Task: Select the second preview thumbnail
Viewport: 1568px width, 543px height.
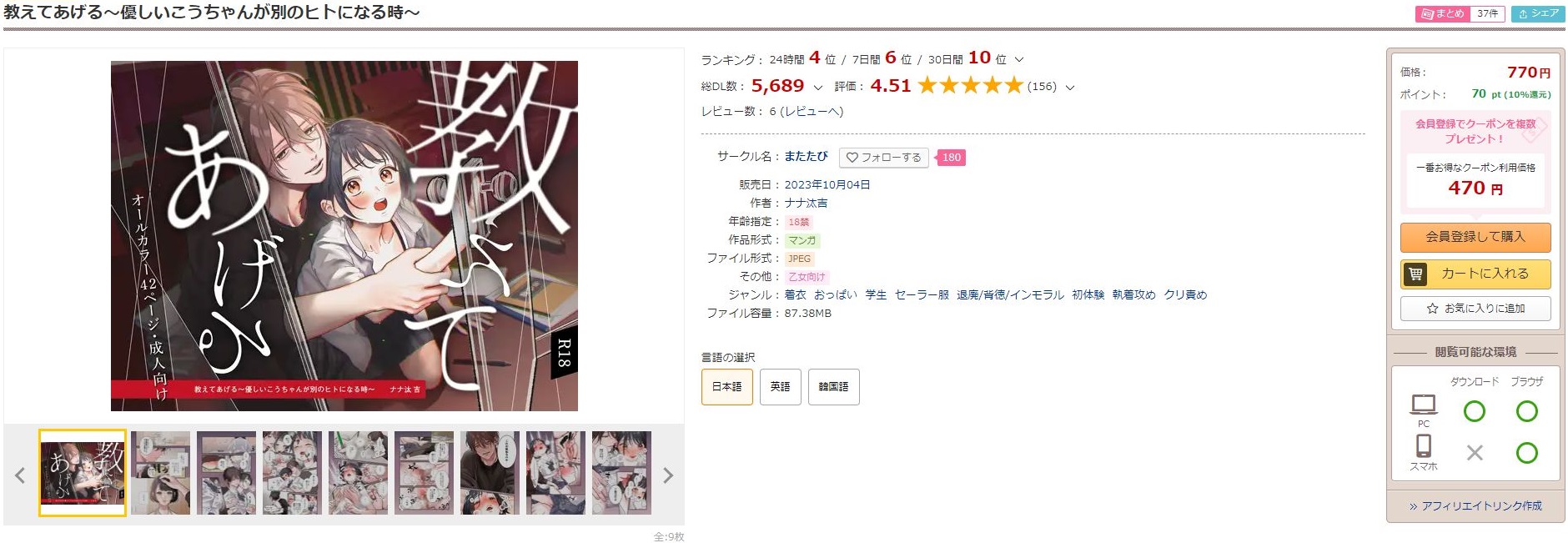Action: [160, 473]
